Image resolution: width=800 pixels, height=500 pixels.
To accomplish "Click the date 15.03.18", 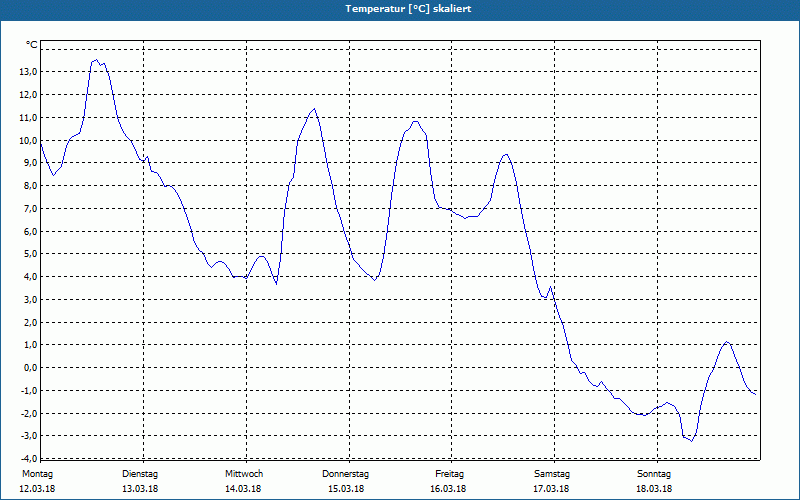I will pos(346,489).
